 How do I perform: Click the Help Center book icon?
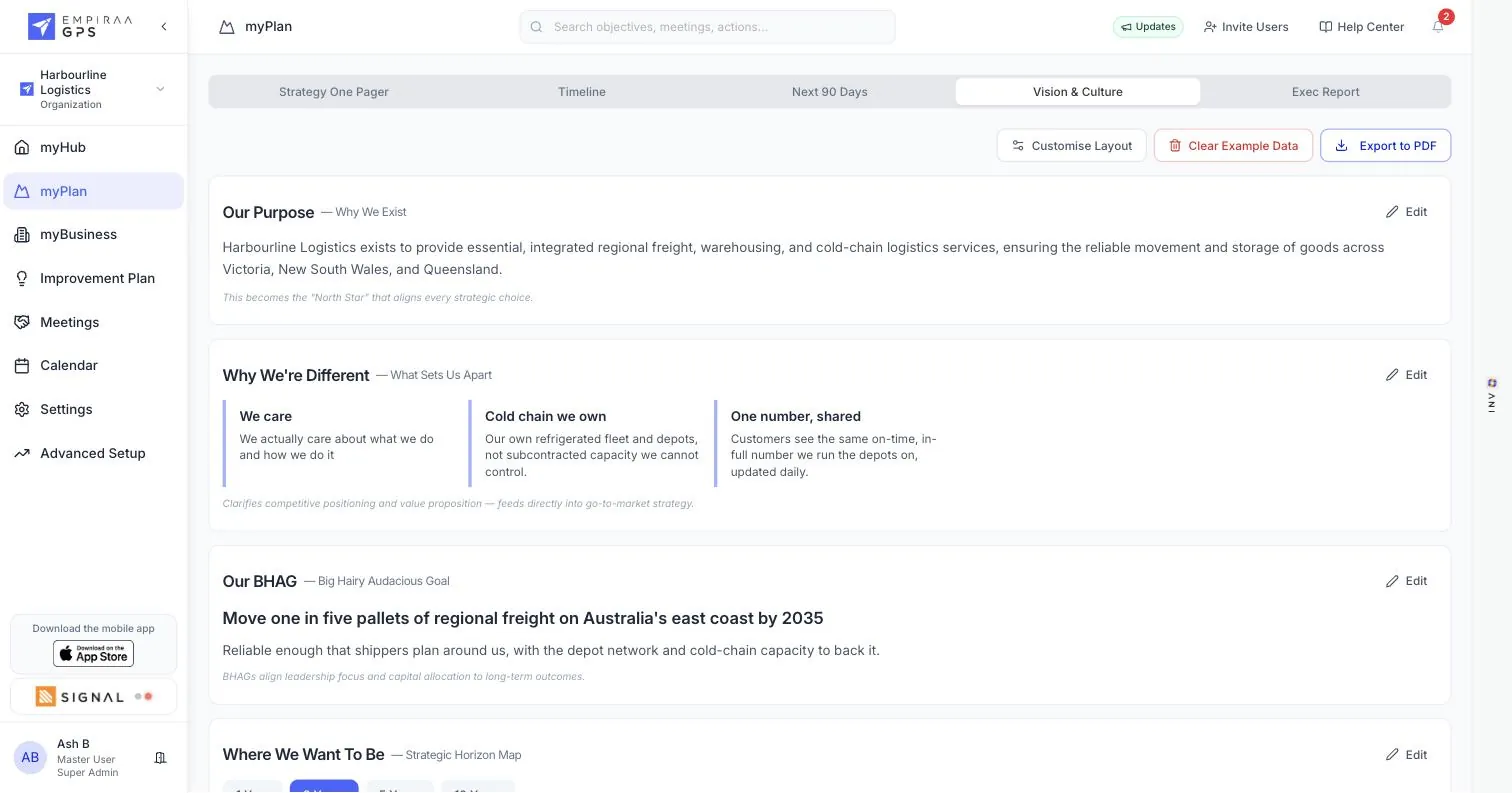click(1325, 27)
